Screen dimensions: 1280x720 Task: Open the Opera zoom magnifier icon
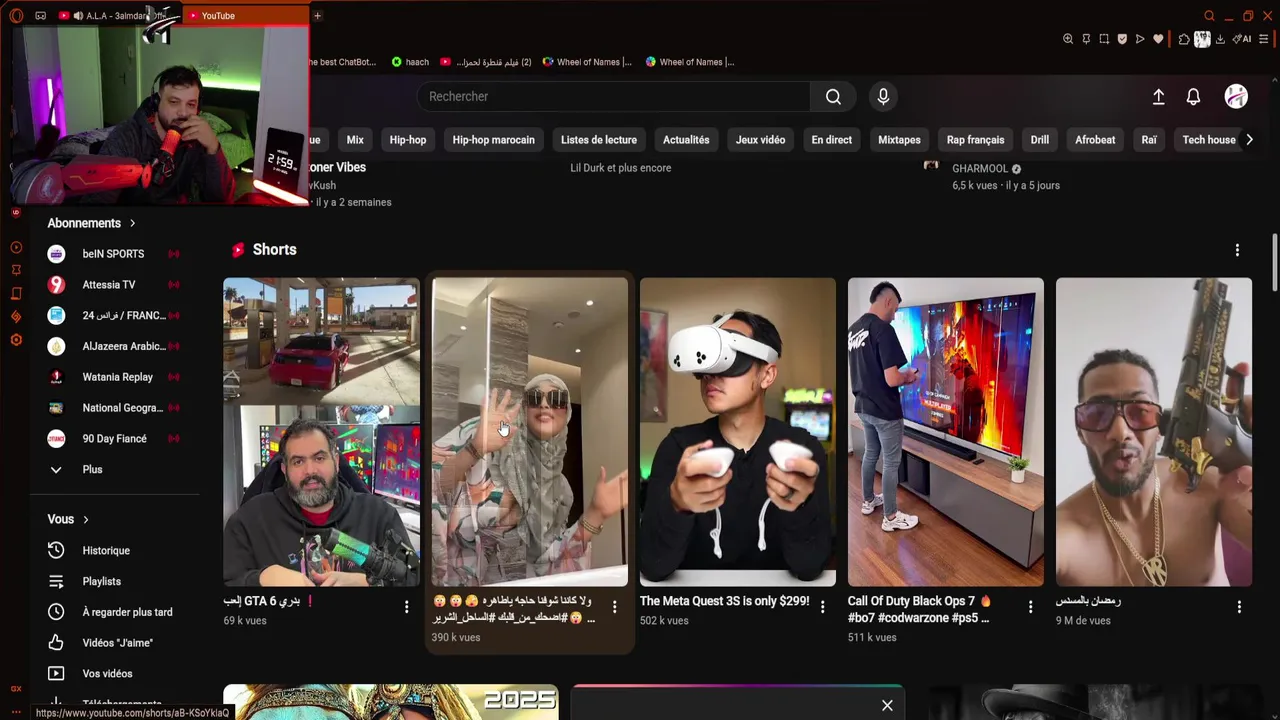coord(1068,39)
